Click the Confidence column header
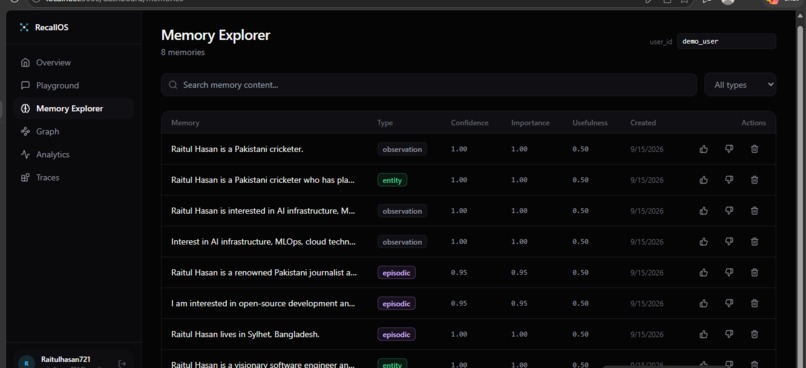Screen dimensions: 806x368 point(470,123)
